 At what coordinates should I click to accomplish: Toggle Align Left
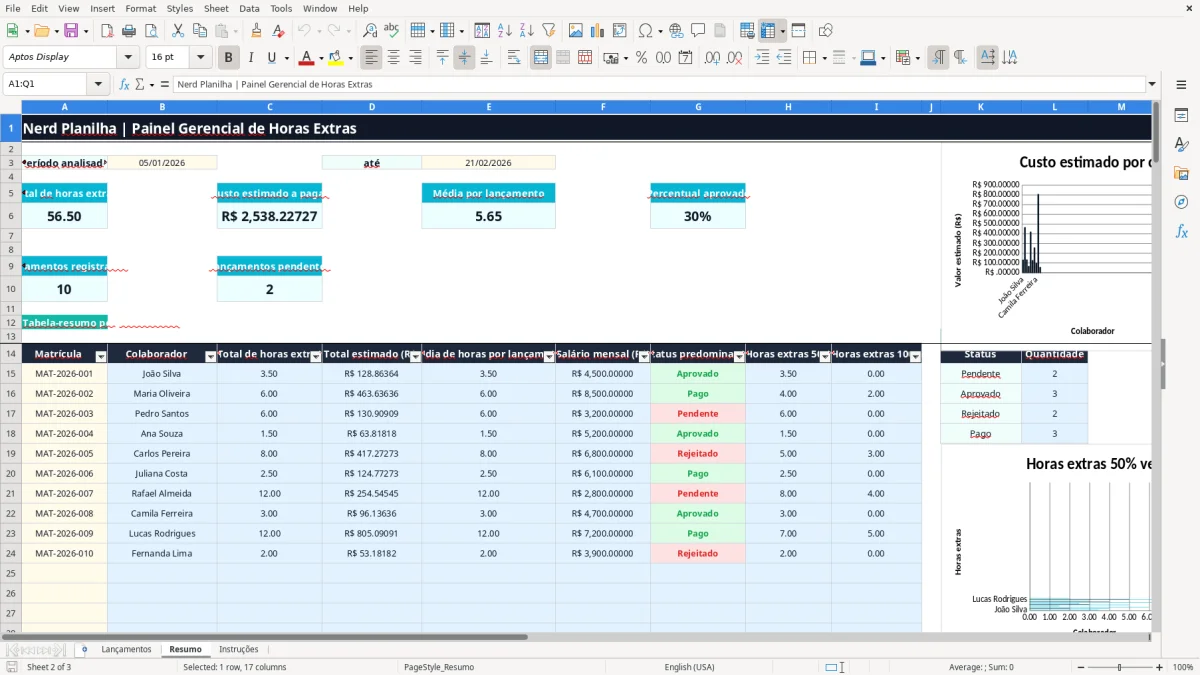(372, 58)
